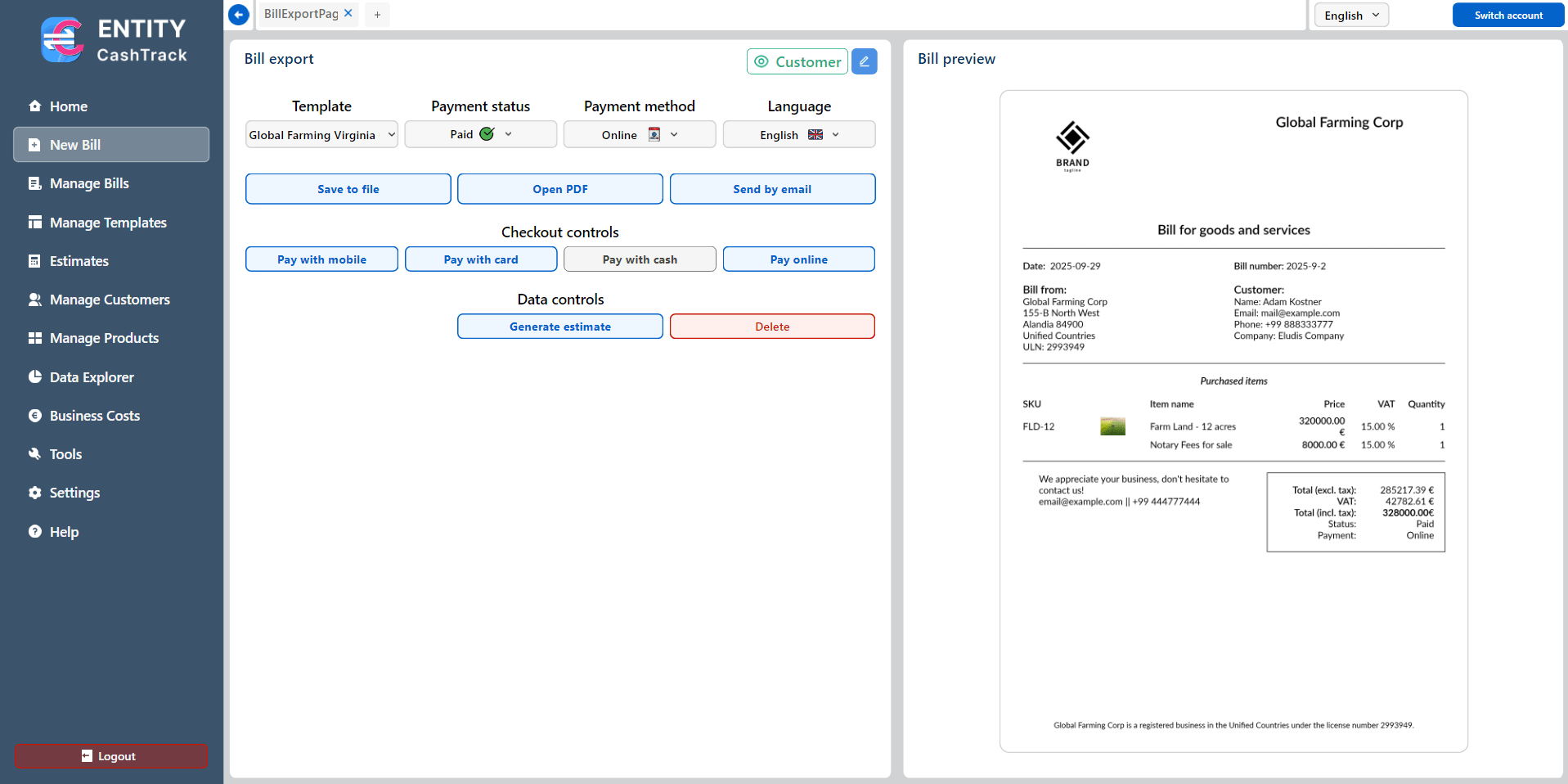Add a new tab with plus button
Image resolution: width=1568 pixels, height=784 pixels.
(377, 15)
